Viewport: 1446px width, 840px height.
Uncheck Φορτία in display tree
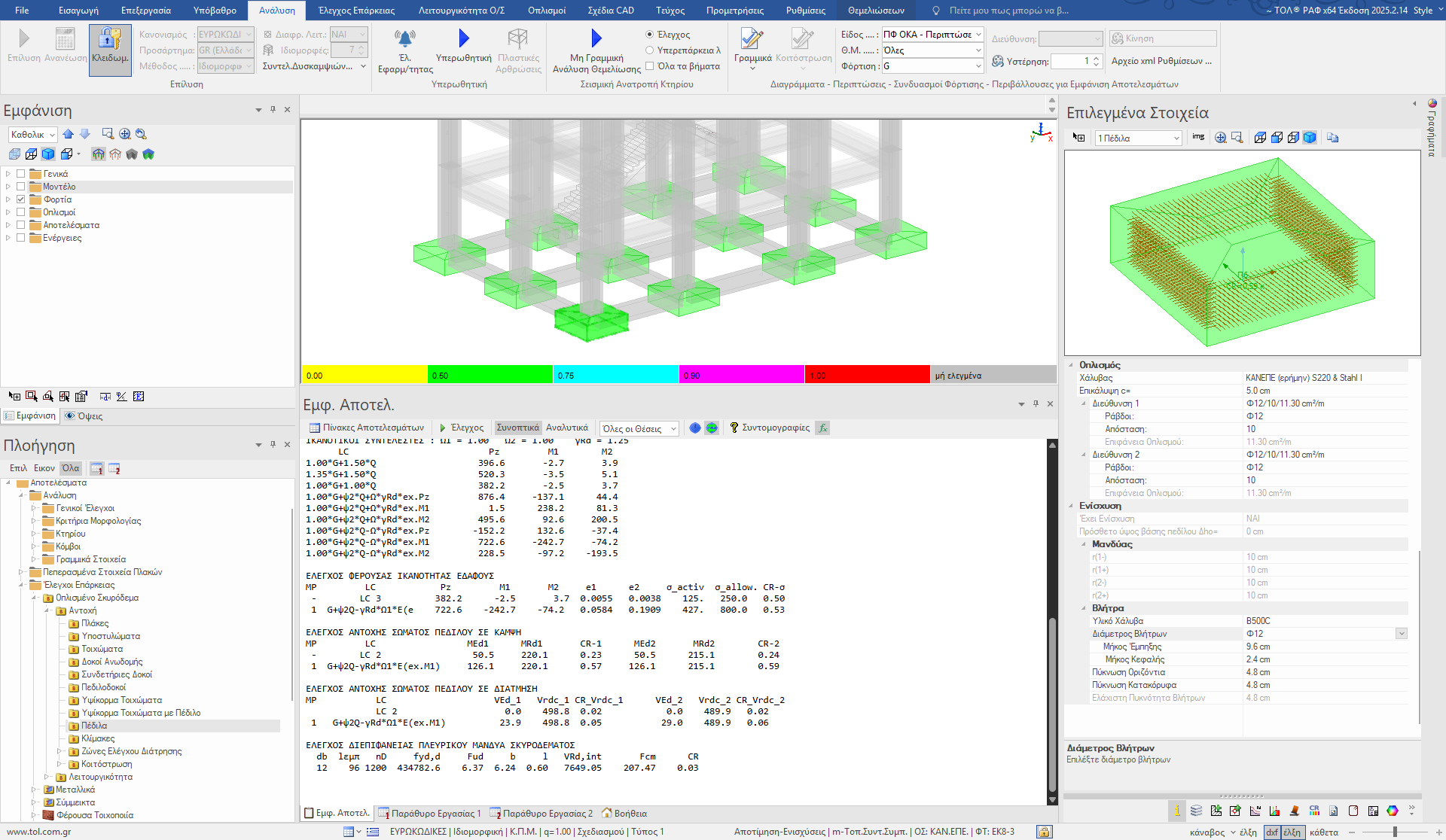point(21,199)
